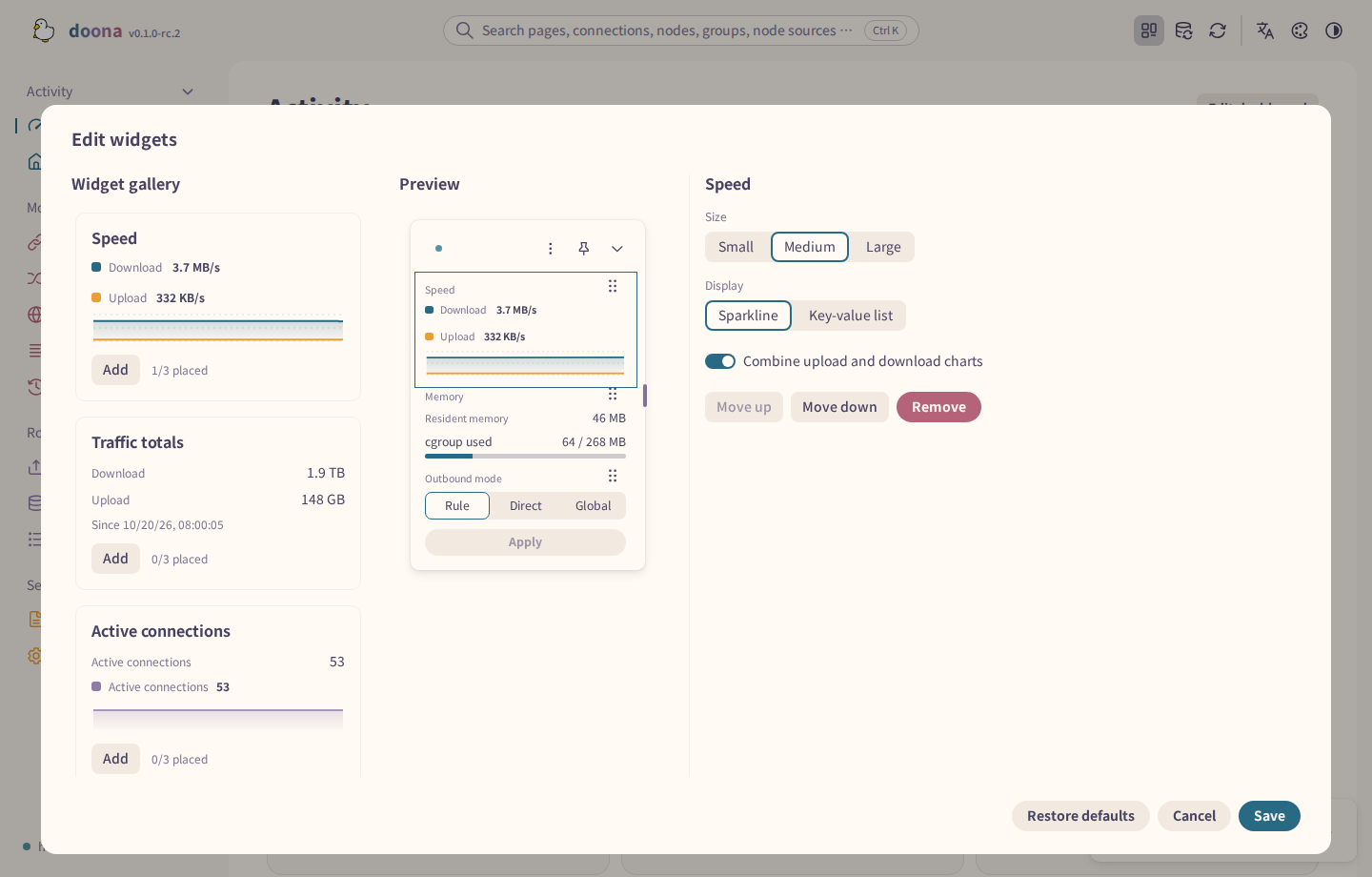Open the color palette theme icon
Image resolution: width=1372 pixels, height=877 pixels.
[x=1300, y=31]
